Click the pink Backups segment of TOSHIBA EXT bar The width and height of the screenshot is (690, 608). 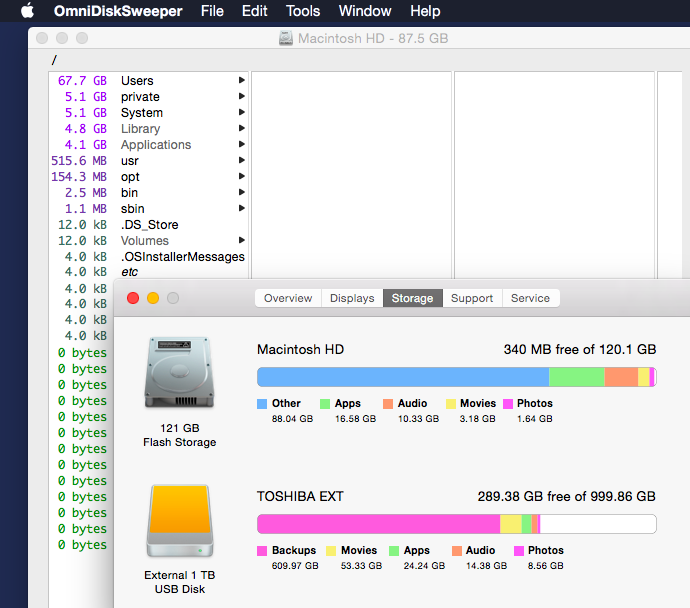tap(378, 524)
